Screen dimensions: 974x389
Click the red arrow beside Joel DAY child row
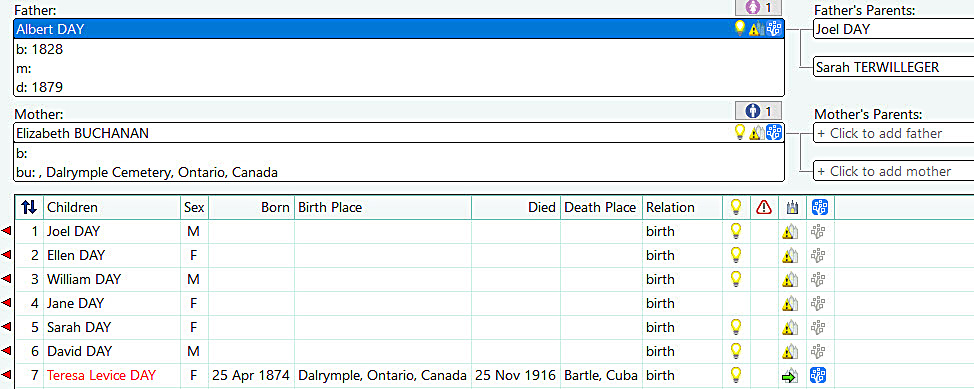tap(7, 231)
